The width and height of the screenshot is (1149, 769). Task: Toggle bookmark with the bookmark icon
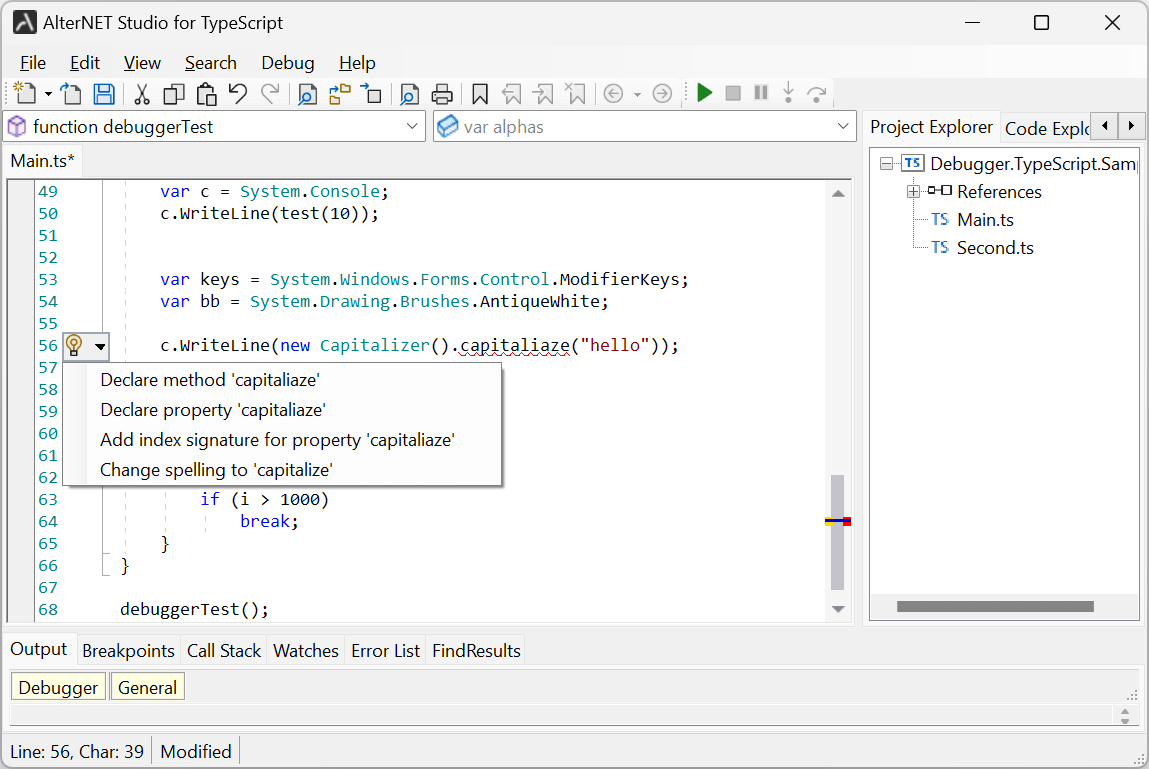pyautogui.click(x=480, y=94)
